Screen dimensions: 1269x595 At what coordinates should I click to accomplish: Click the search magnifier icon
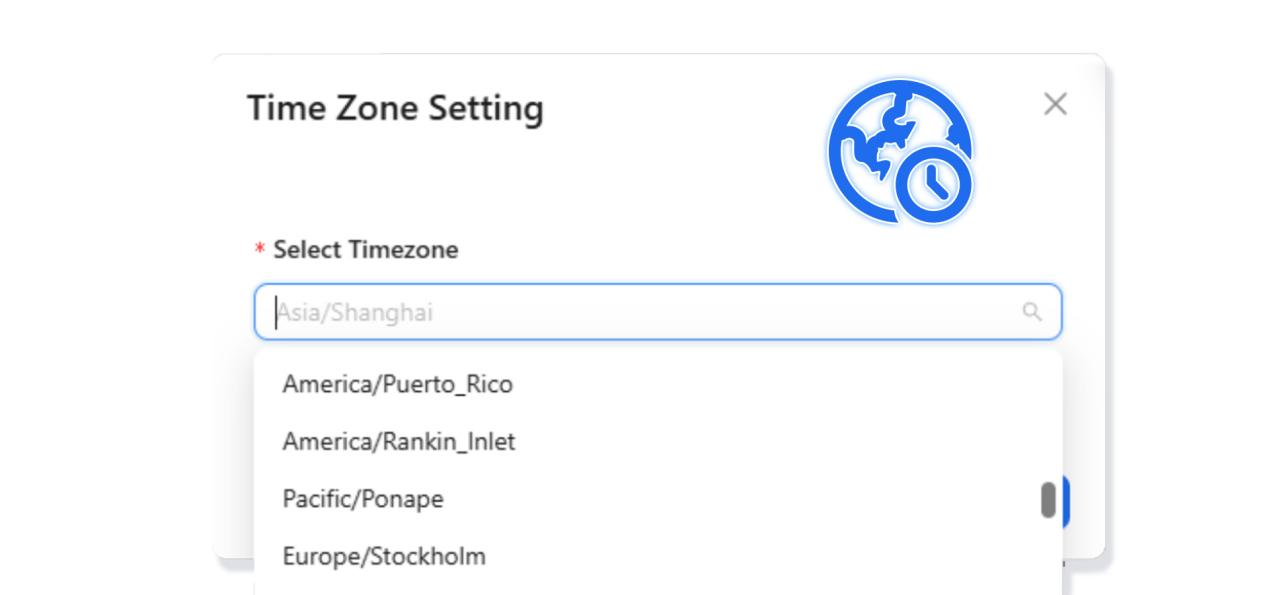tap(1032, 312)
